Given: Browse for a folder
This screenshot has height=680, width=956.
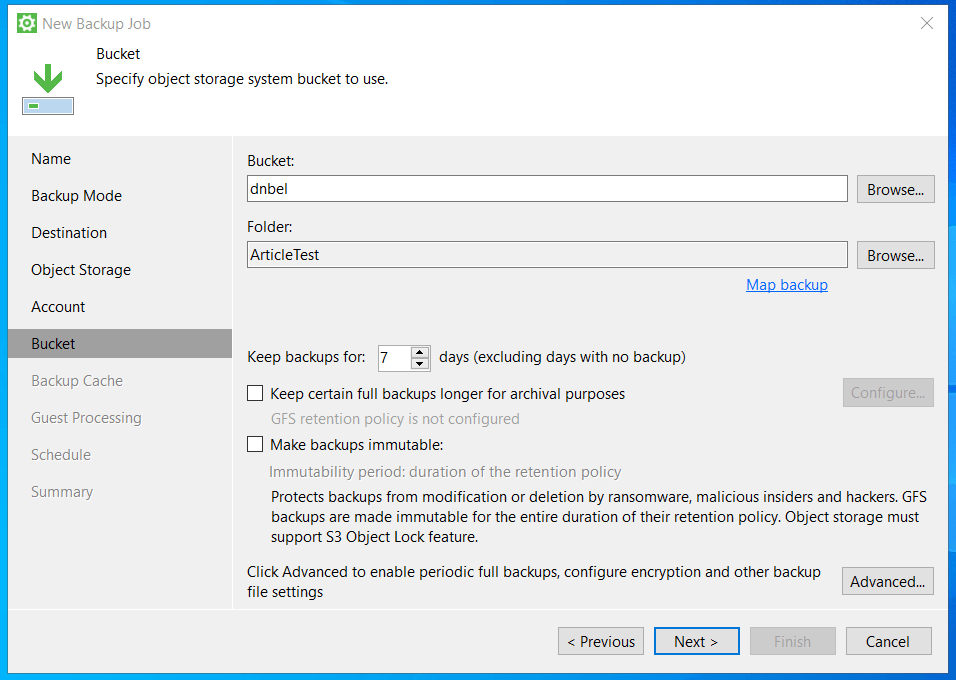Looking at the screenshot, I should (895, 255).
